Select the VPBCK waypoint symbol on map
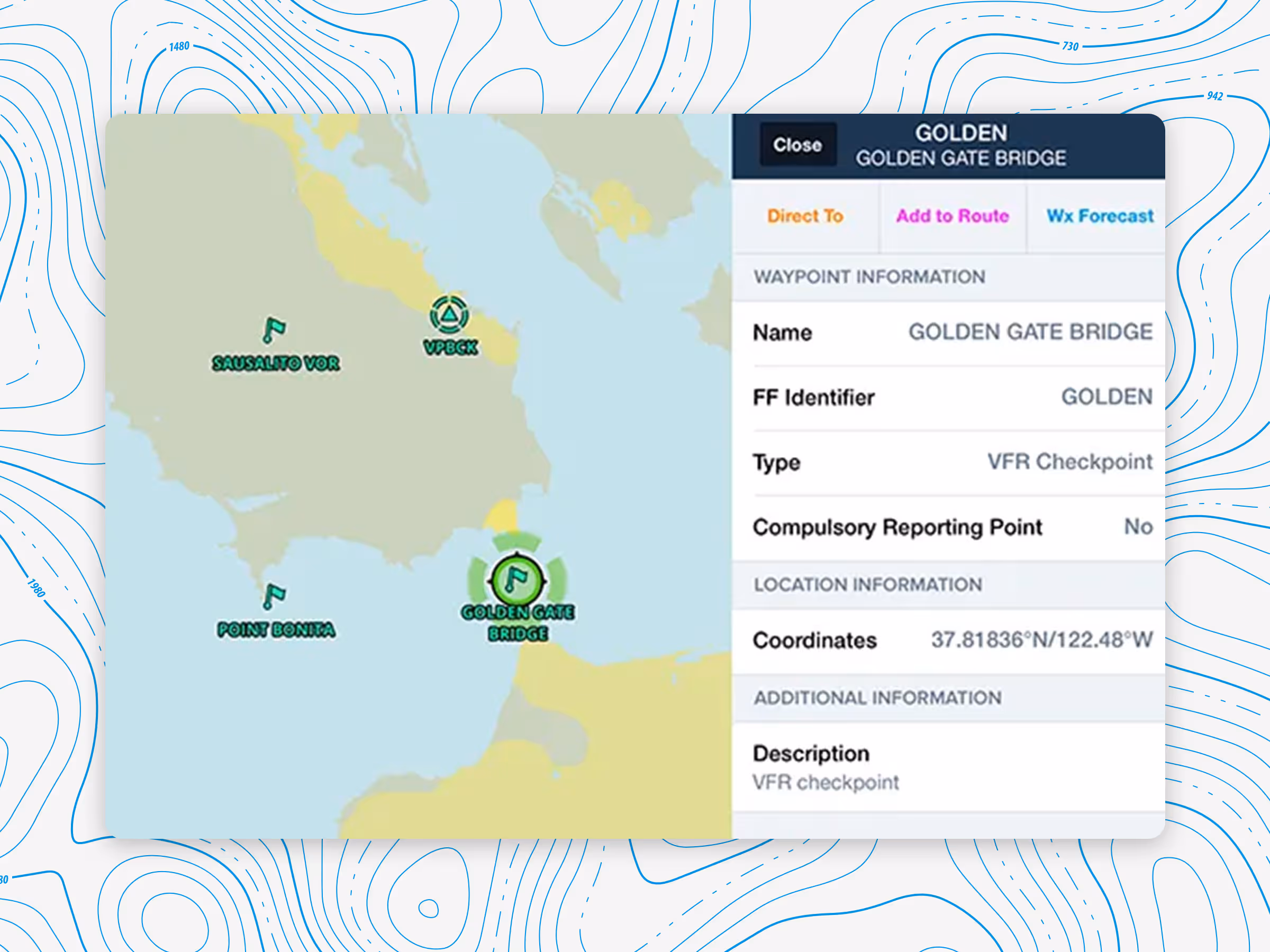This screenshot has height=952, width=1270. pyautogui.click(x=449, y=315)
